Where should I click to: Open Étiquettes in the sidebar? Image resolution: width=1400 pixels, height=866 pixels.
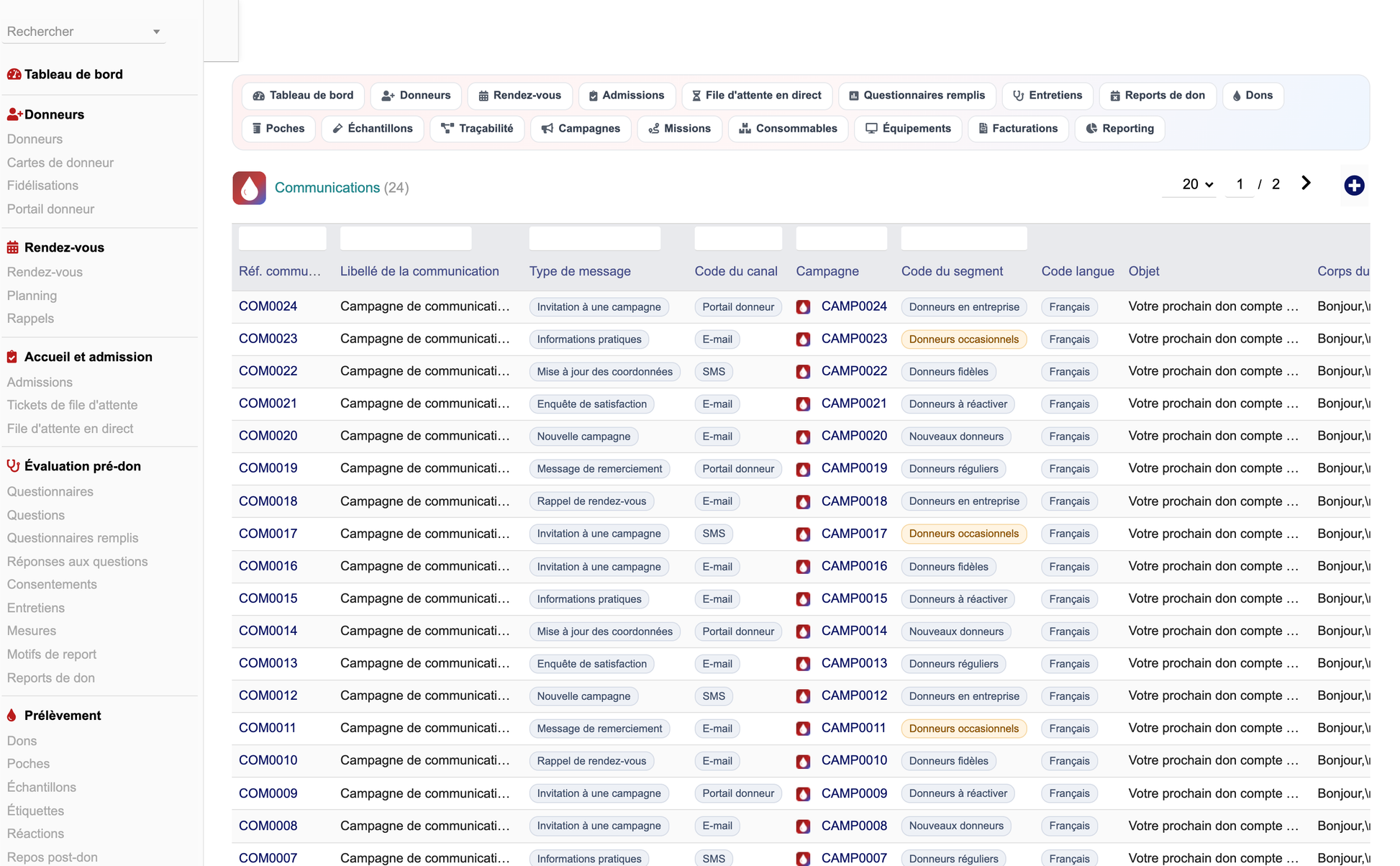pos(35,811)
